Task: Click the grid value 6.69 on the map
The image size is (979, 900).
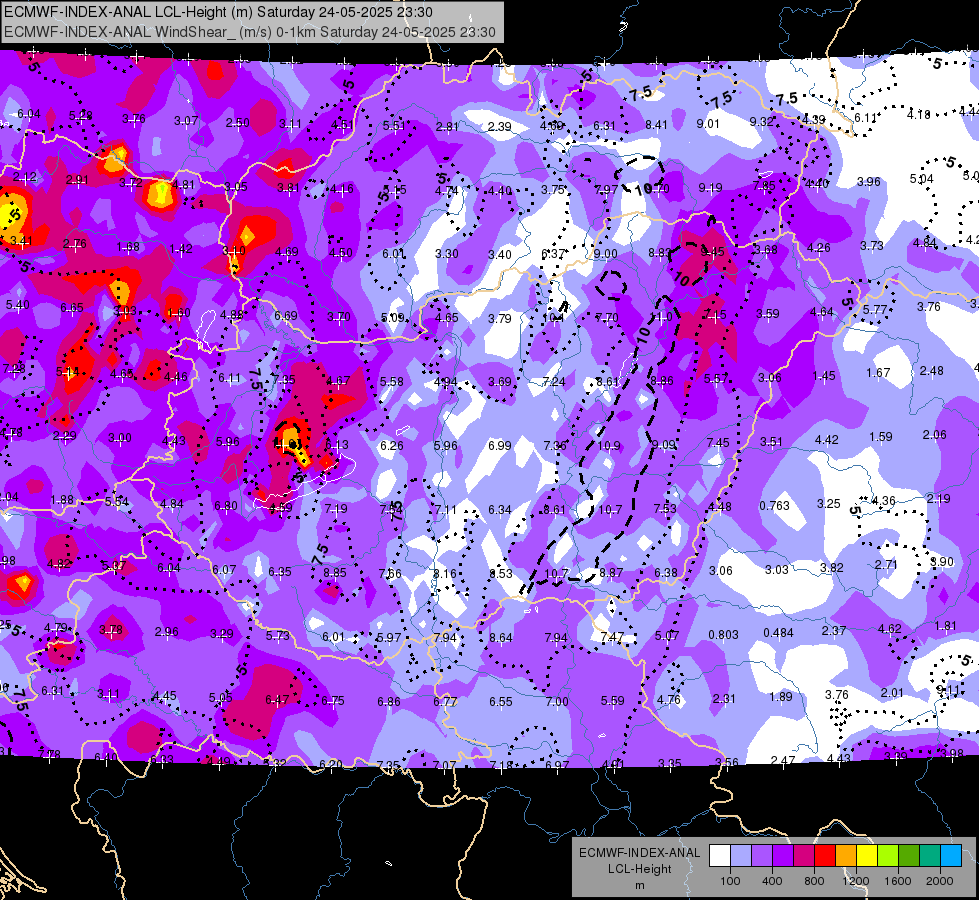Action: pos(285,315)
